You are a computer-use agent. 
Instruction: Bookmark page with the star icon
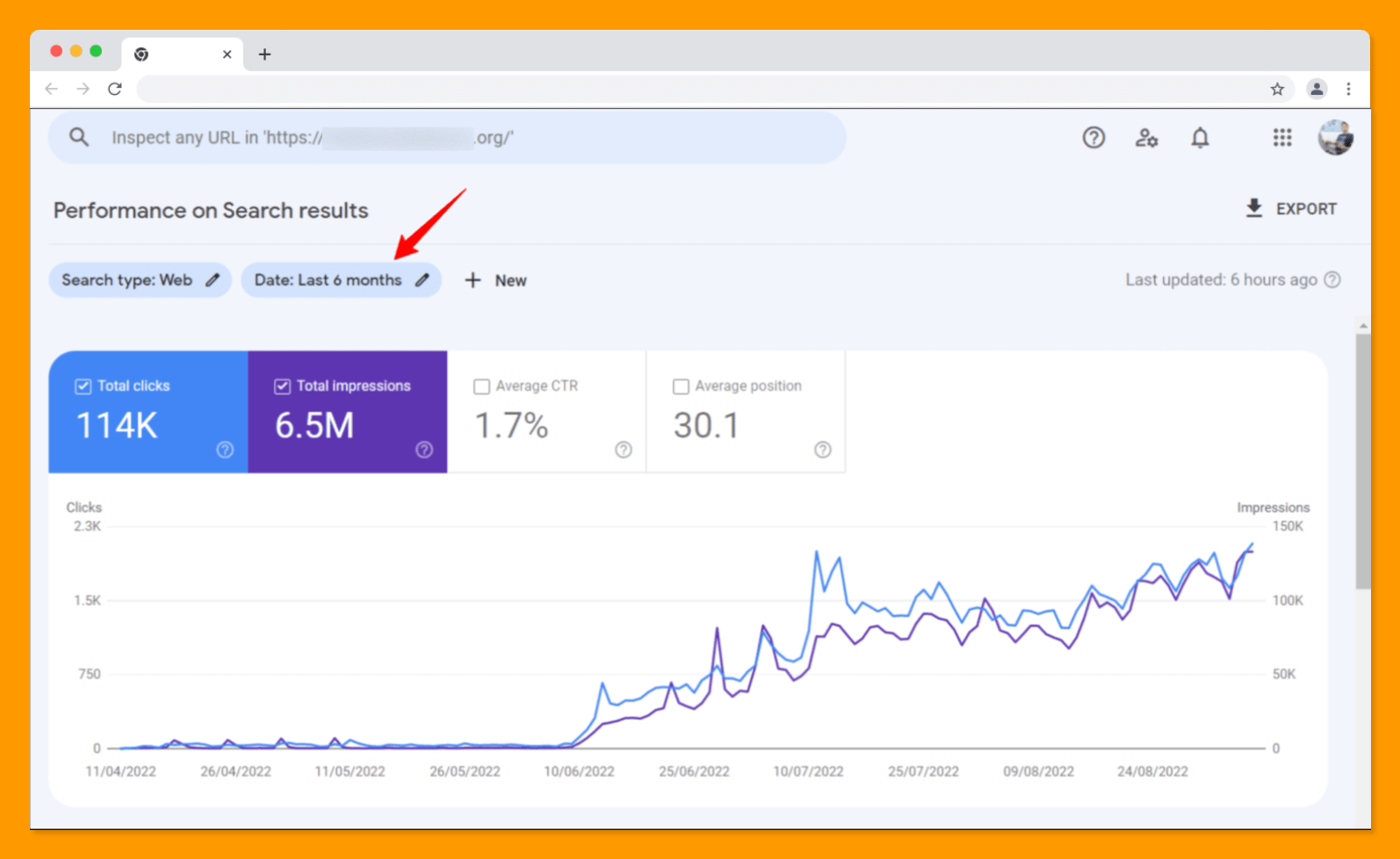point(1277,89)
